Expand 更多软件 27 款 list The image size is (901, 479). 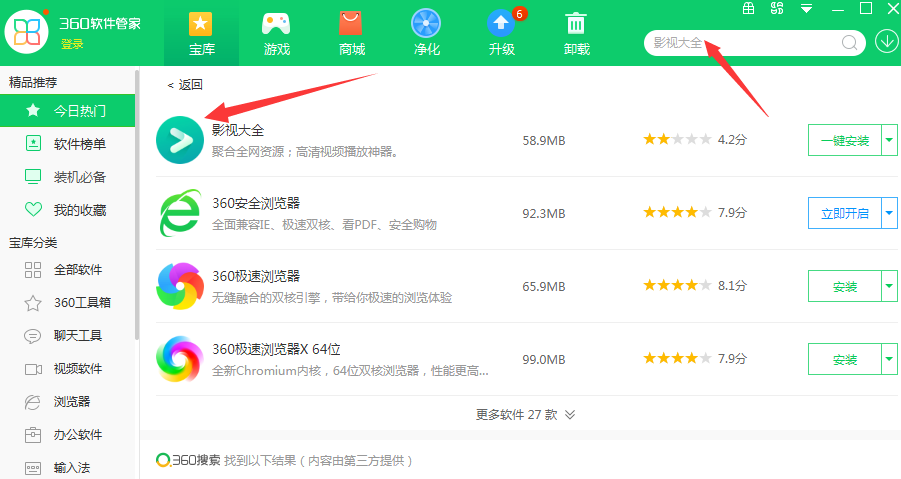(x=525, y=415)
